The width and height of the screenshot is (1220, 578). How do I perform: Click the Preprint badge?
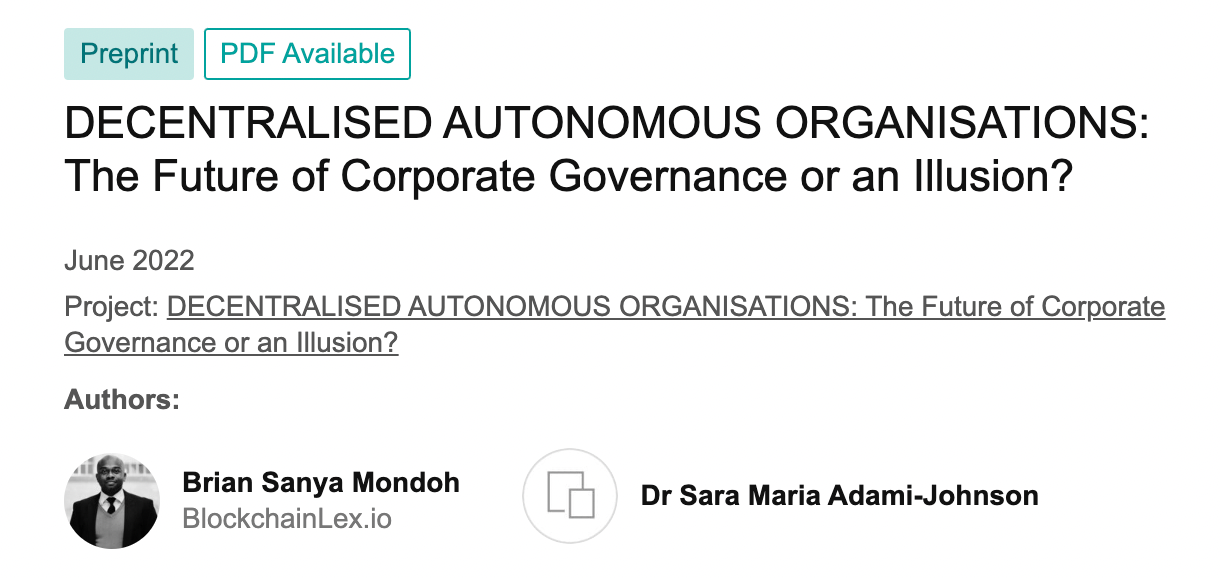(x=130, y=54)
